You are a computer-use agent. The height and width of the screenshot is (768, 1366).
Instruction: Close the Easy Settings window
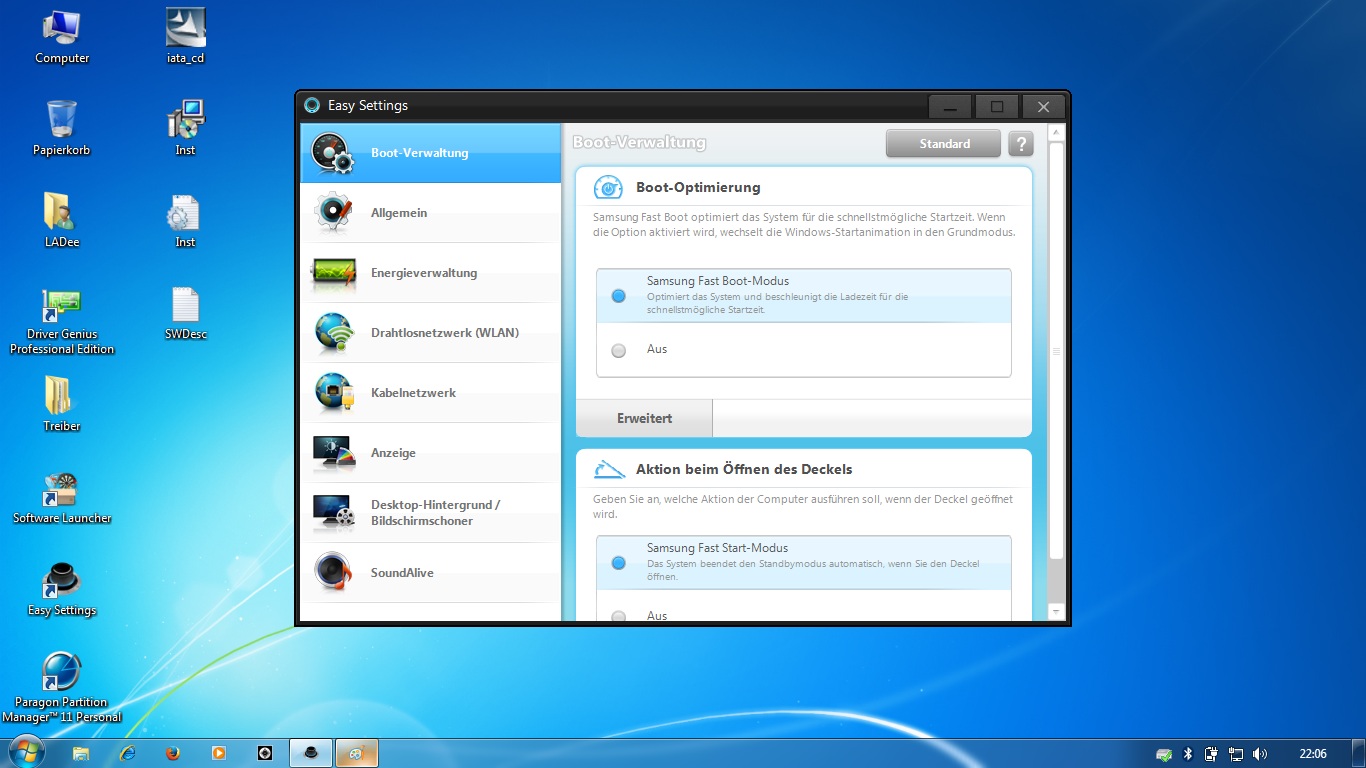click(x=1043, y=106)
